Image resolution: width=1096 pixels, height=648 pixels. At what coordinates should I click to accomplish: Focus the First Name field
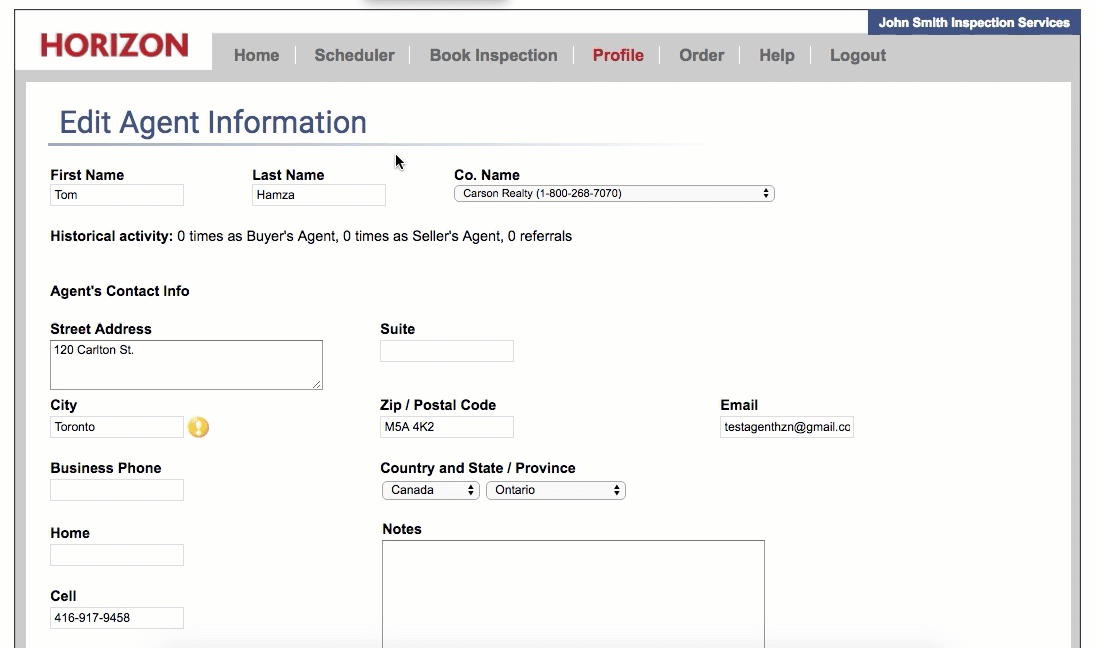[117, 195]
